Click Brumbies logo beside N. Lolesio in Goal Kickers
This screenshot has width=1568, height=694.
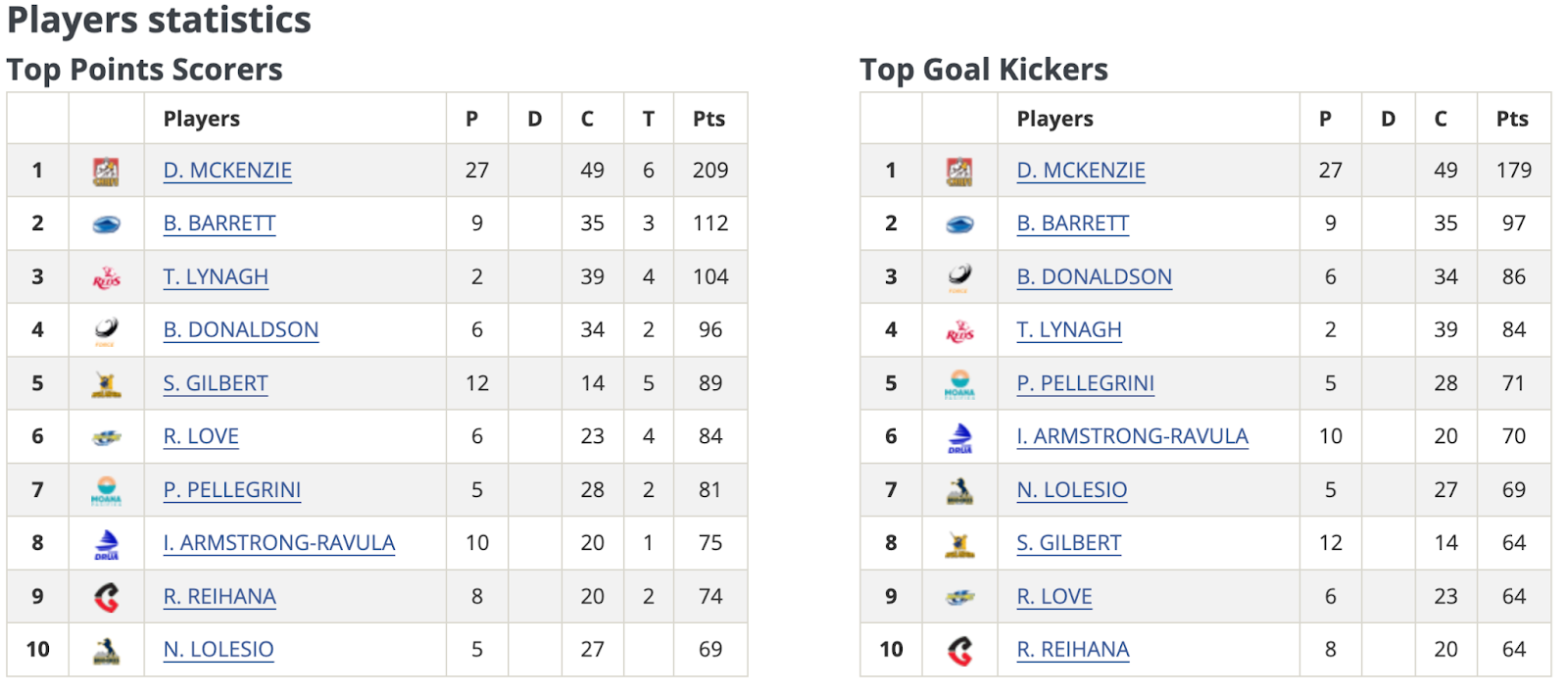tap(959, 490)
